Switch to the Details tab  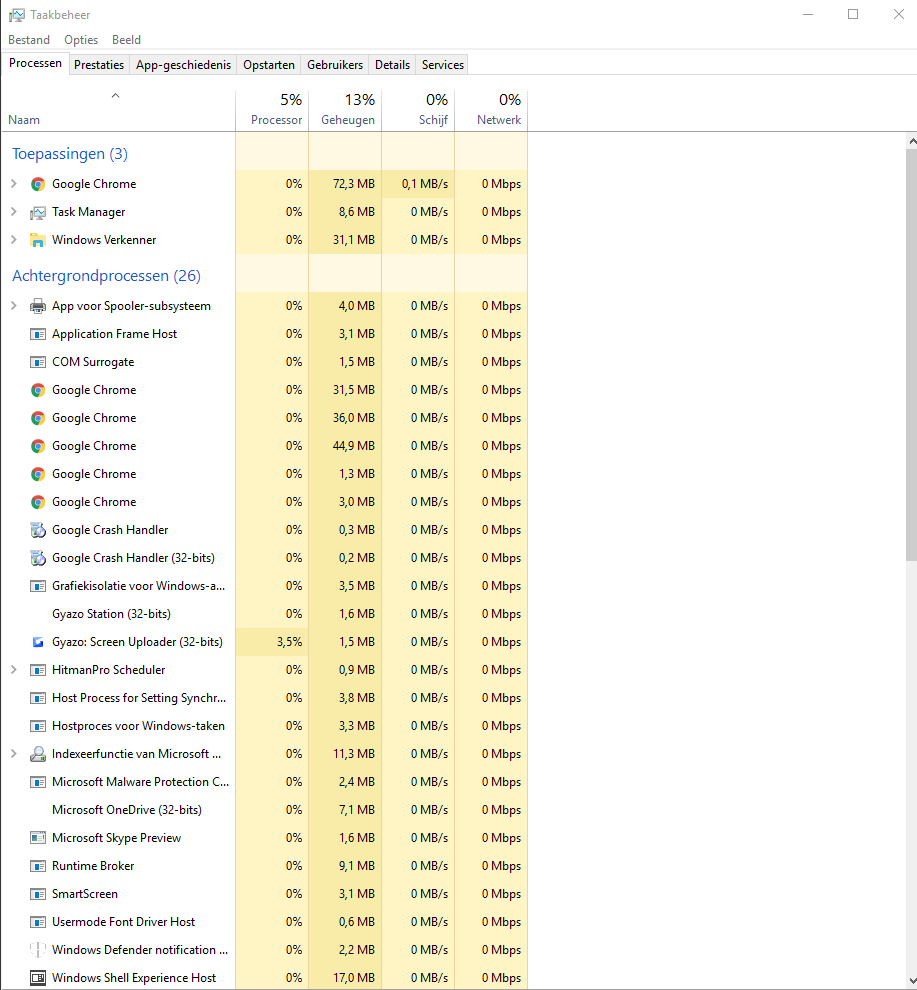392,64
